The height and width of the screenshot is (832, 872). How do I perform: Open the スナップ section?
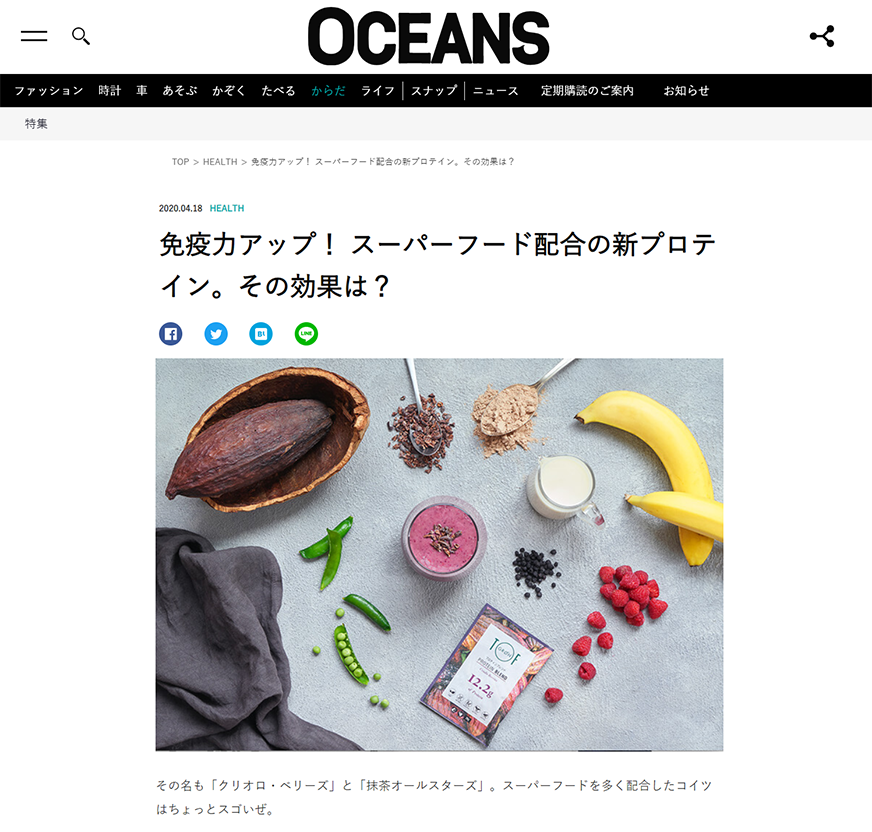pyautogui.click(x=434, y=91)
